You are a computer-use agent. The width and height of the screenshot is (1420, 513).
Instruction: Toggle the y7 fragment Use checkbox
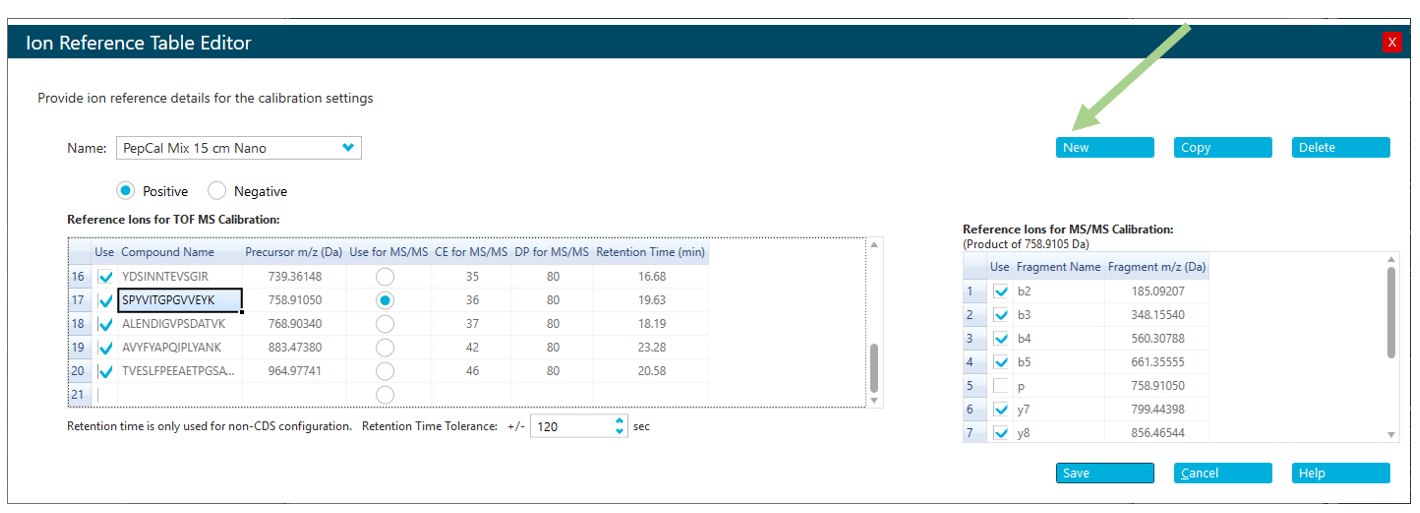pos(1001,410)
